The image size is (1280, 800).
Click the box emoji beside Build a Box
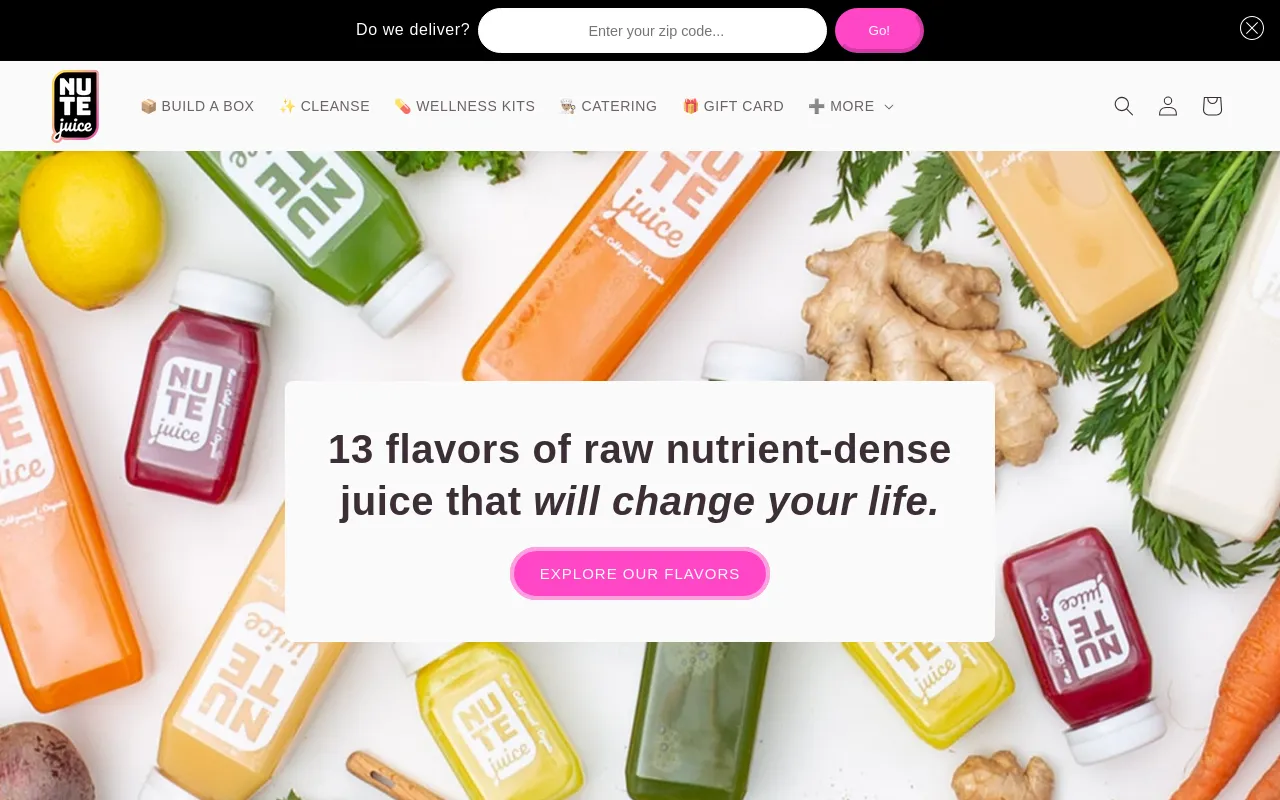[x=148, y=106]
